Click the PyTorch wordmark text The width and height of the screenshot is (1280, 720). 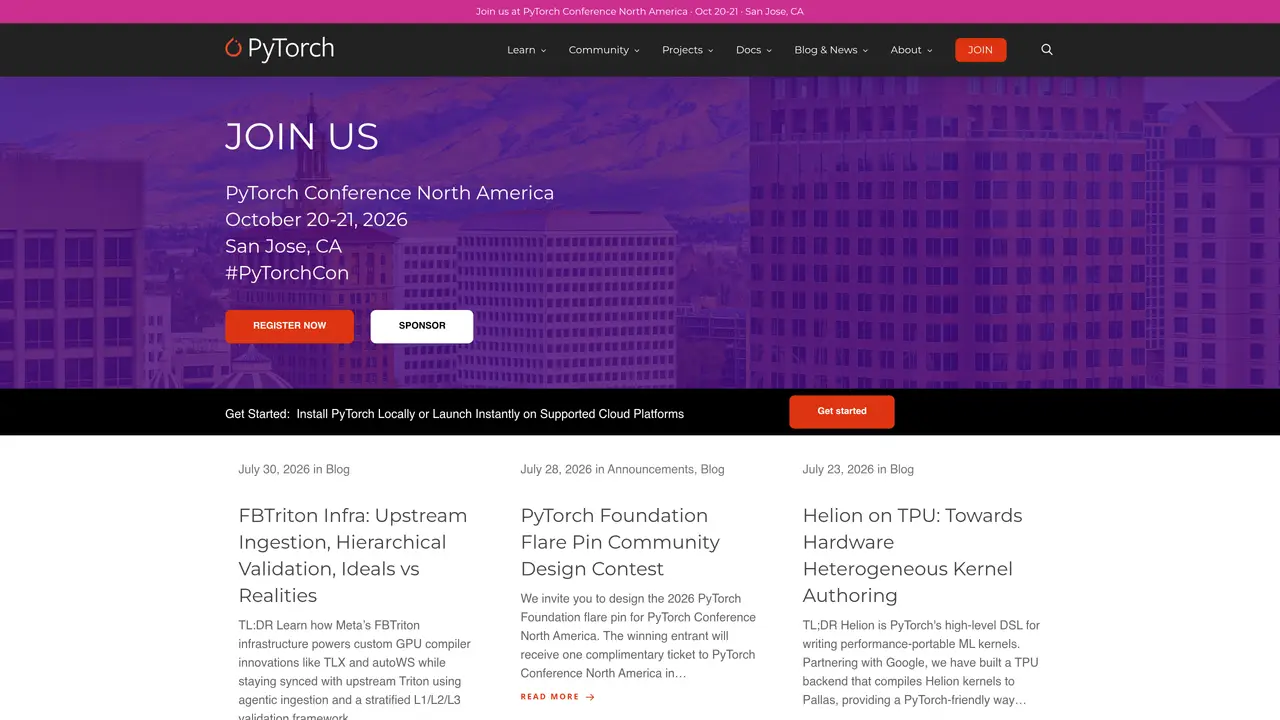coord(291,49)
